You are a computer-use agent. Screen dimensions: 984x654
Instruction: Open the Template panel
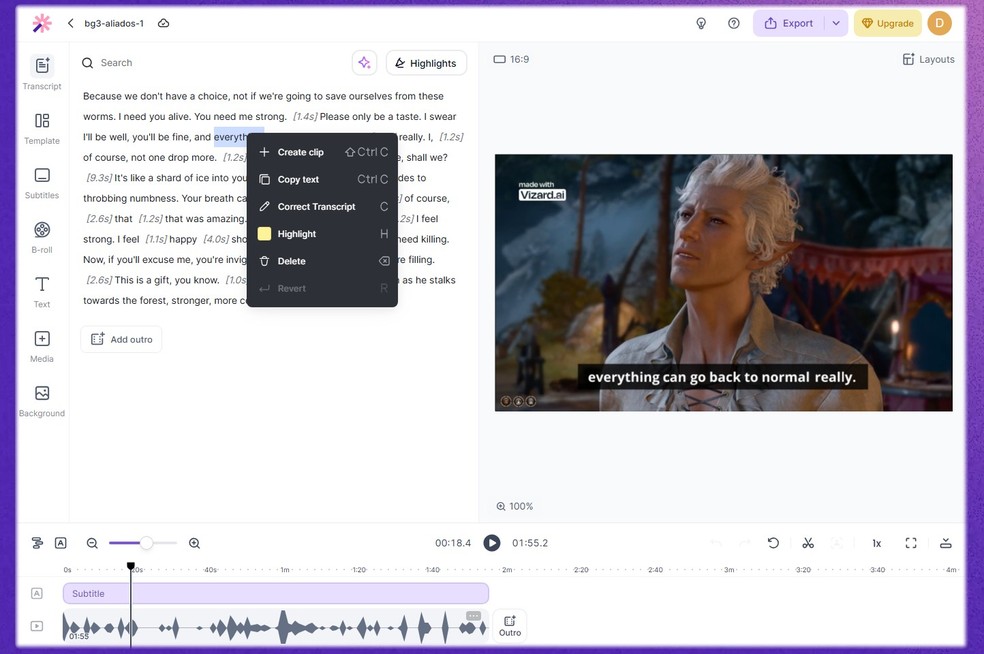42,128
